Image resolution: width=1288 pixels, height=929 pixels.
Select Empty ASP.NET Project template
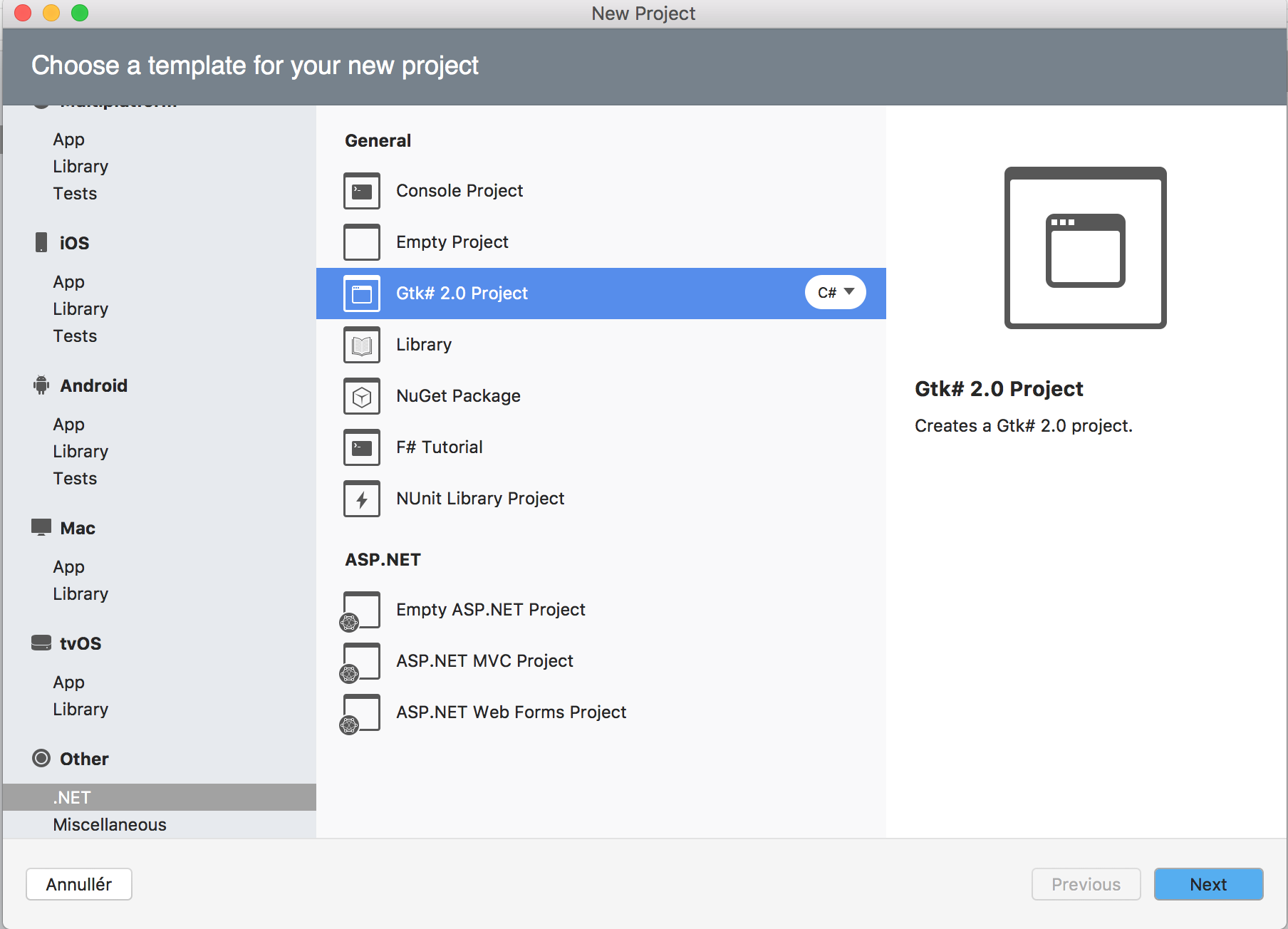[x=601, y=610]
